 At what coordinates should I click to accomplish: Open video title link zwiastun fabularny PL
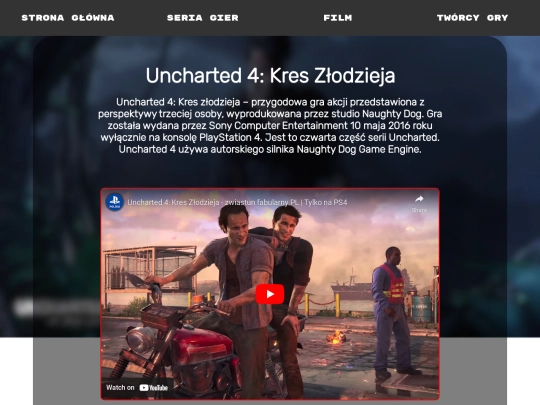pyautogui.click(x=237, y=202)
